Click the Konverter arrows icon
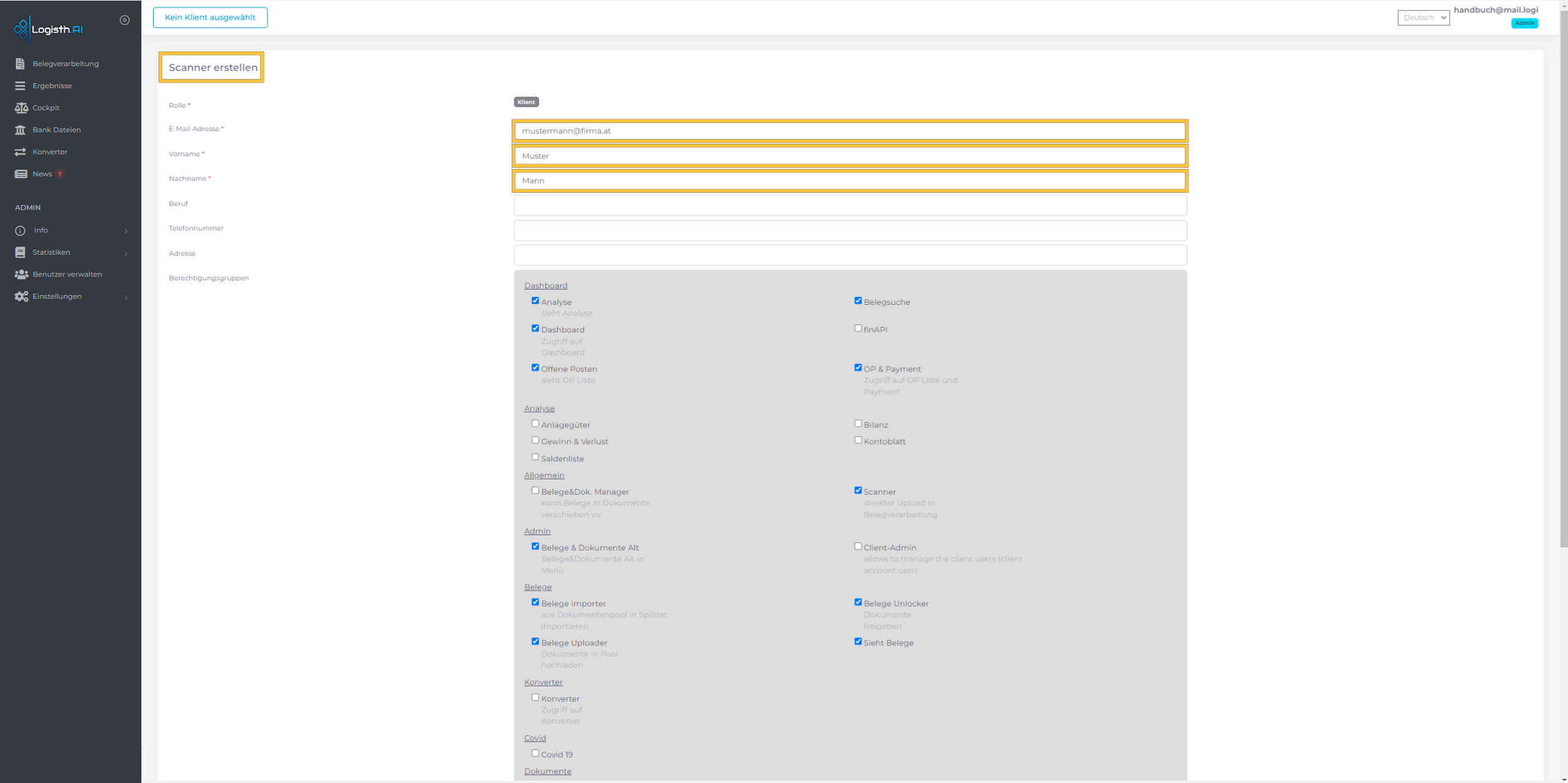 [x=20, y=152]
